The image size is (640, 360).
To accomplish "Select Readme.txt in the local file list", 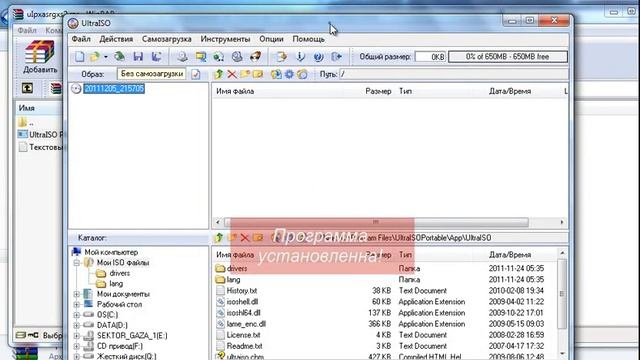I will pyautogui.click(x=244, y=346).
